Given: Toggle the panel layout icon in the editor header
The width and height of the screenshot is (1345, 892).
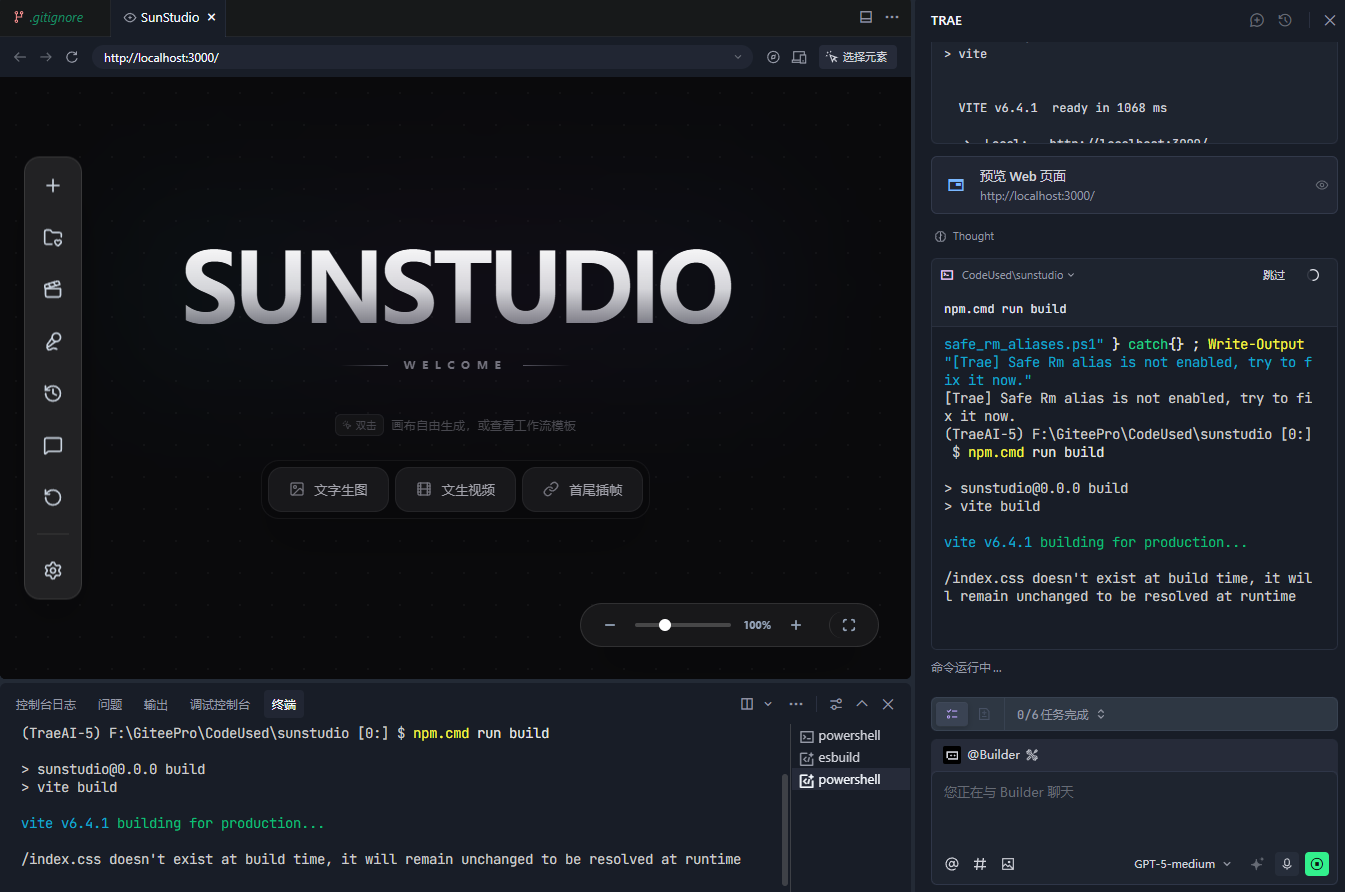Looking at the screenshot, I should coord(866,17).
